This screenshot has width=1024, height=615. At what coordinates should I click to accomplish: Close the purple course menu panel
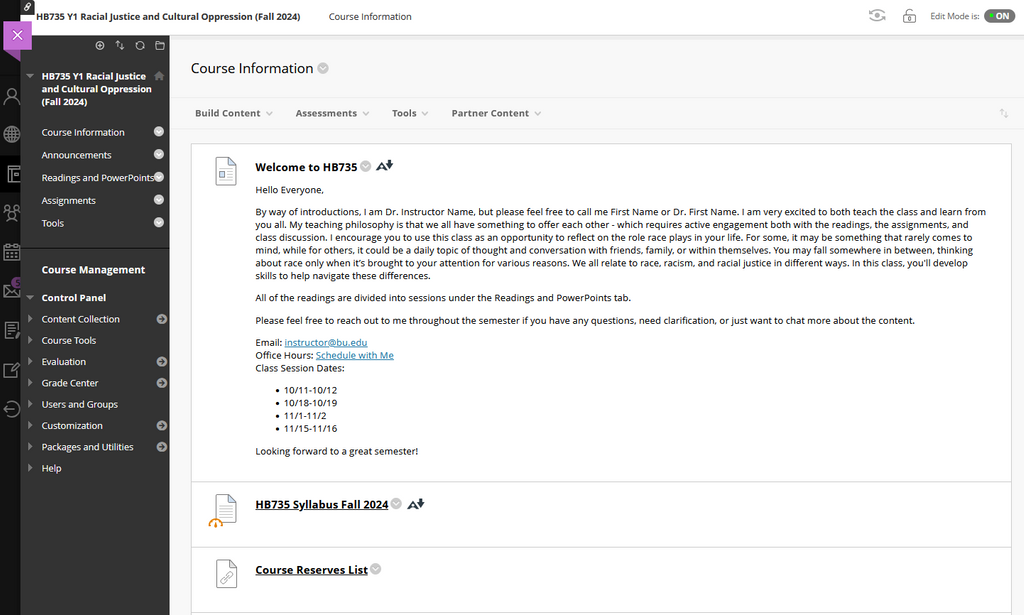[x=17, y=35]
